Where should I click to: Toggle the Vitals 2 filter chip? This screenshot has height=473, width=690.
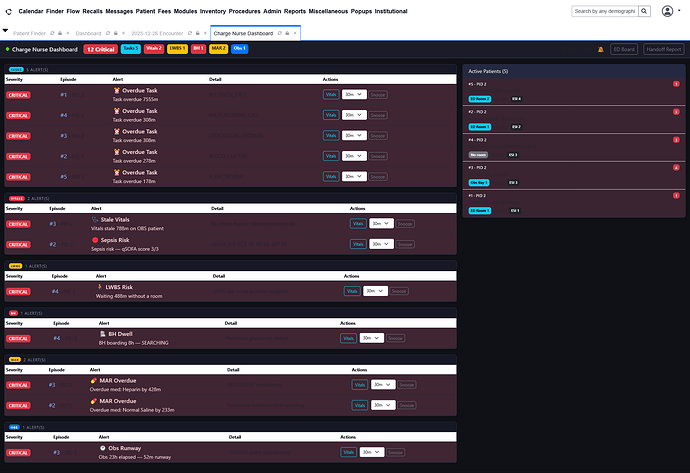pos(154,48)
